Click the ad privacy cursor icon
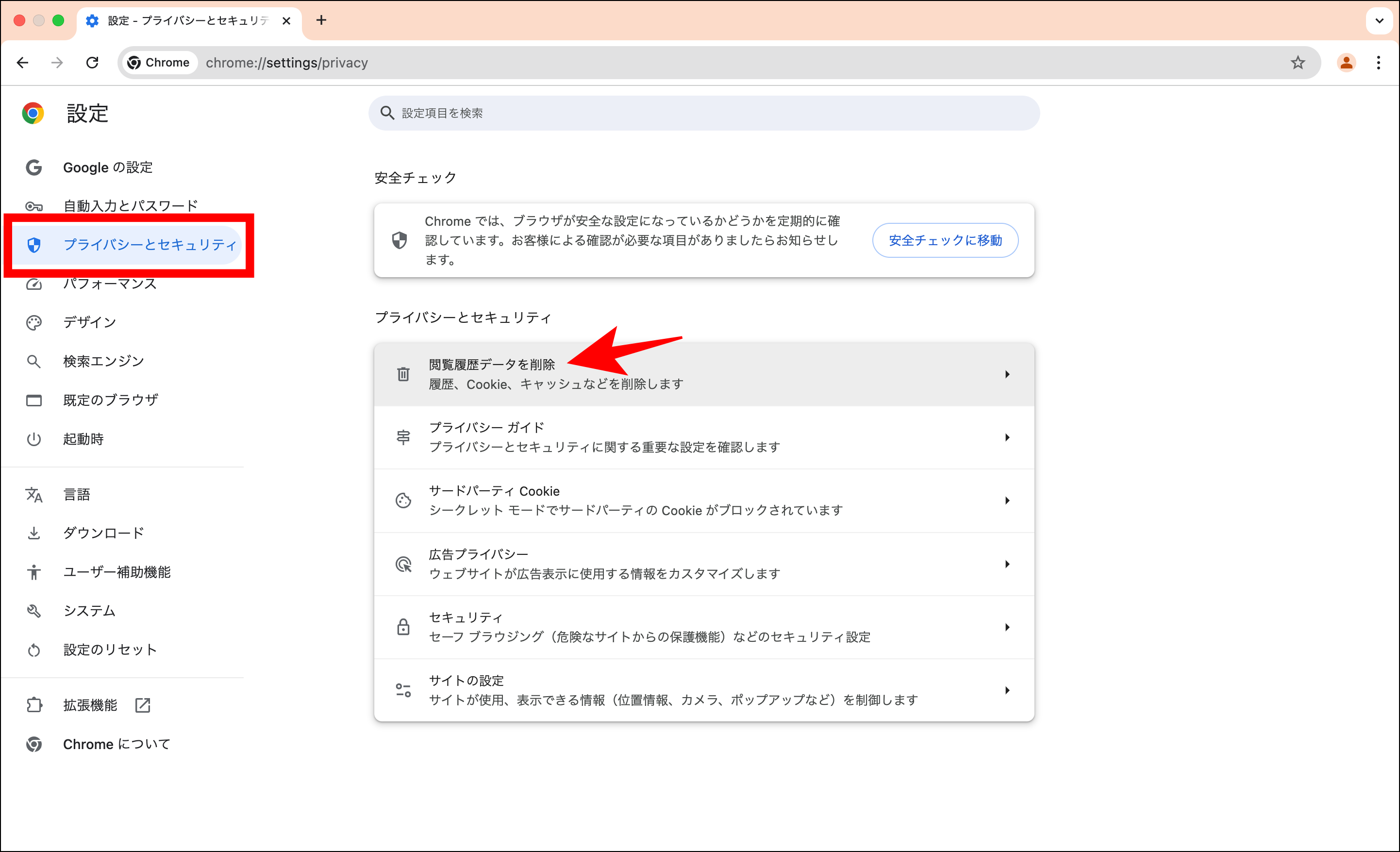 click(403, 564)
